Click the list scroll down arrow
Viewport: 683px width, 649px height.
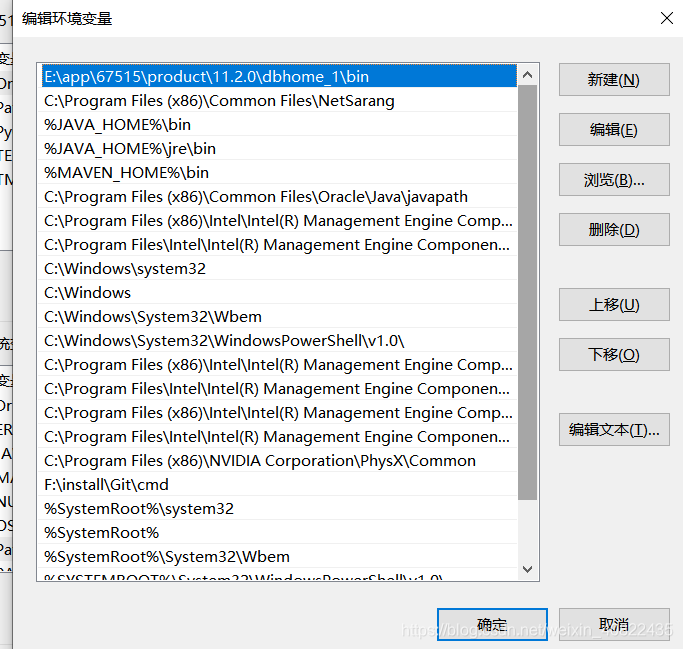pos(527,569)
